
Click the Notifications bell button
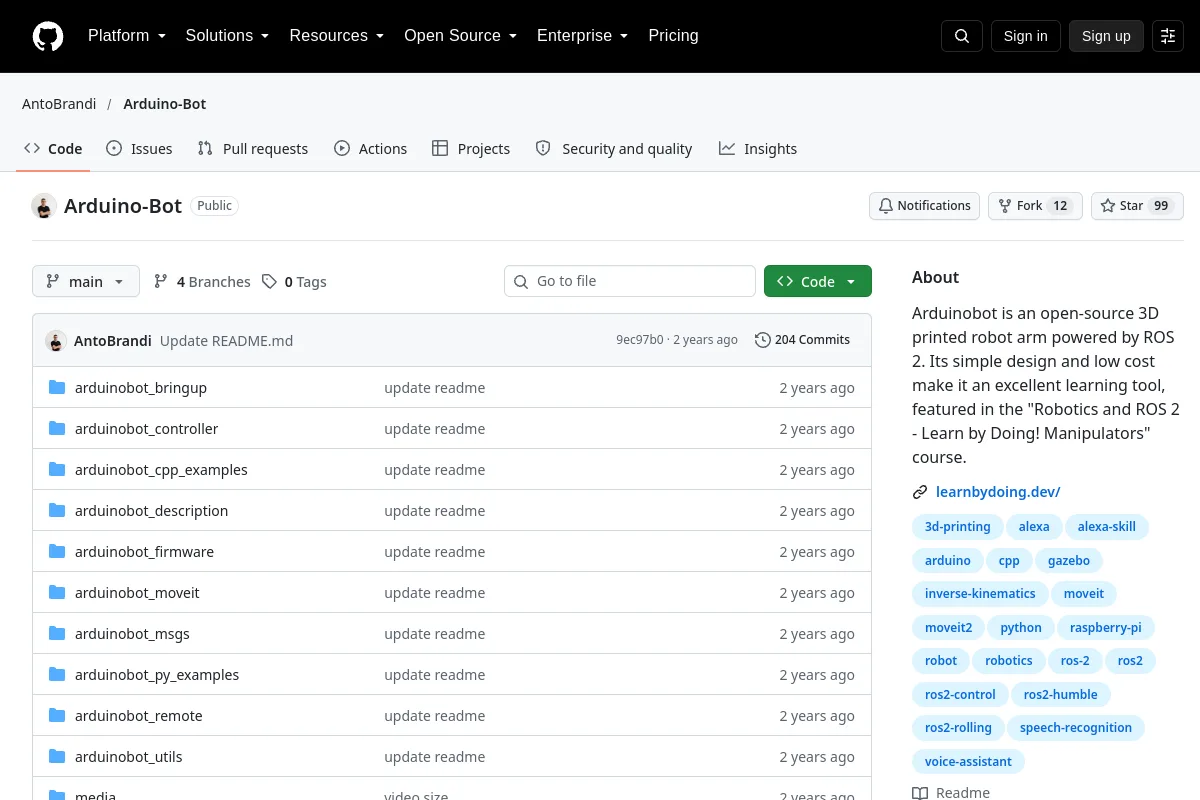[925, 206]
